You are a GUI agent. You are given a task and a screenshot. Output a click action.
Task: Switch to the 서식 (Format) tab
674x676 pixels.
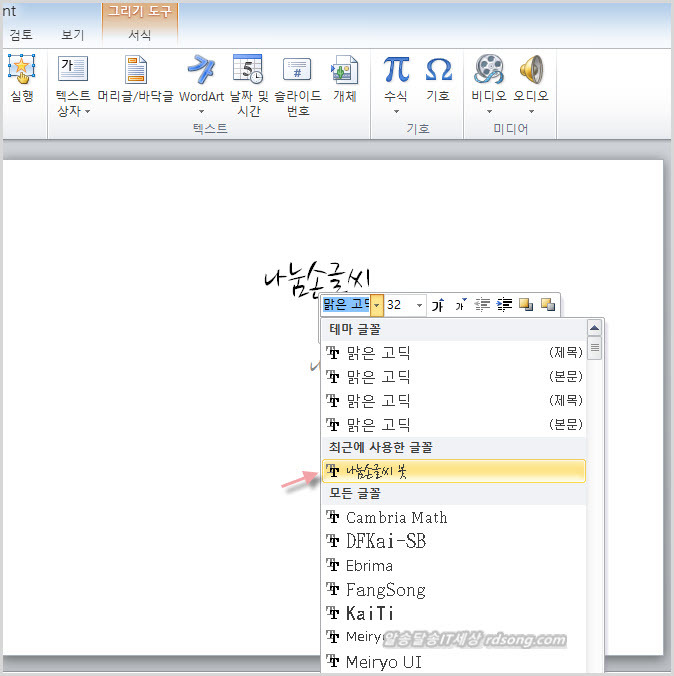[x=139, y=35]
